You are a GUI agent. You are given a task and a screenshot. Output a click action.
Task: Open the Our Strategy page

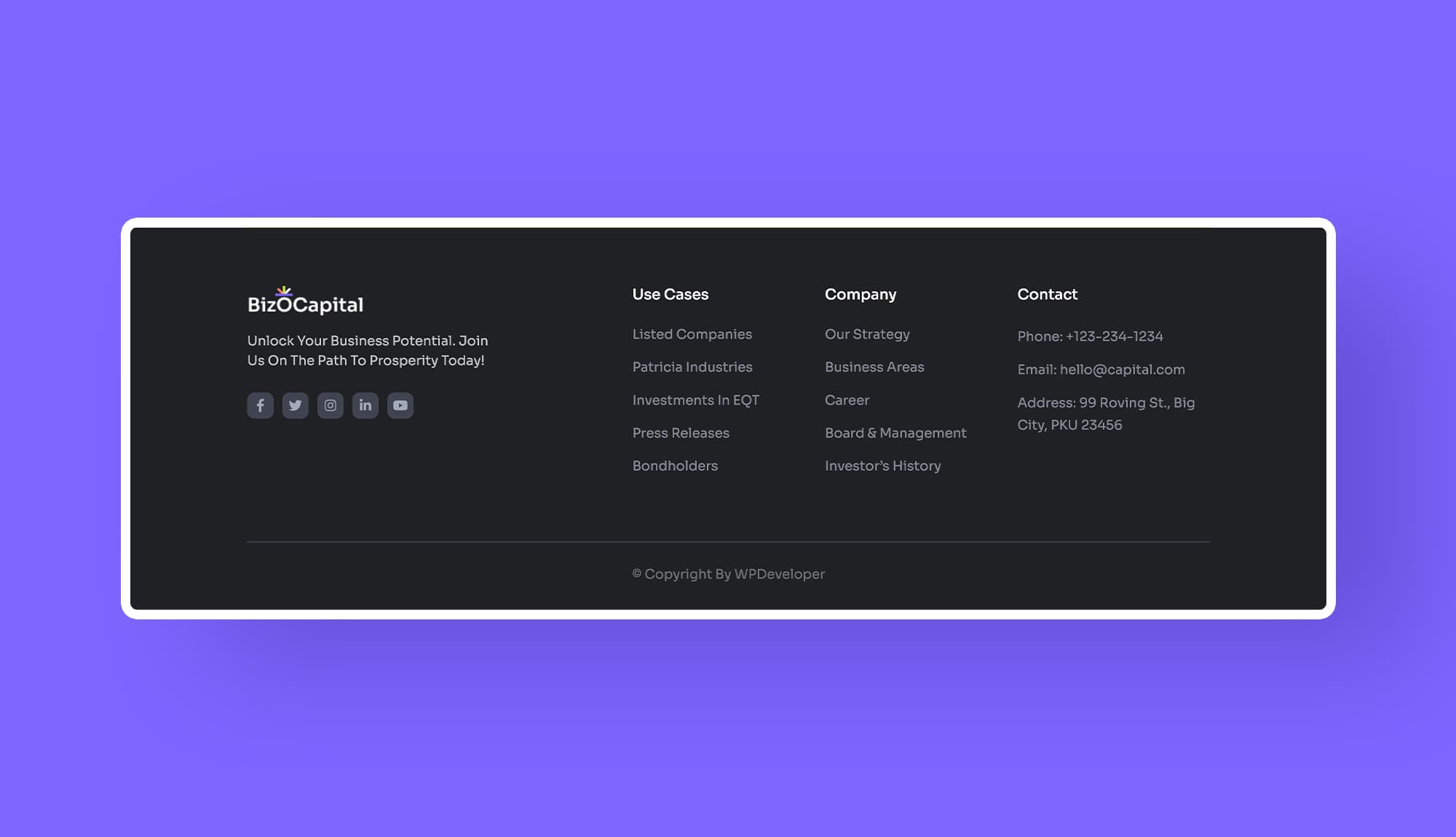point(867,334)
